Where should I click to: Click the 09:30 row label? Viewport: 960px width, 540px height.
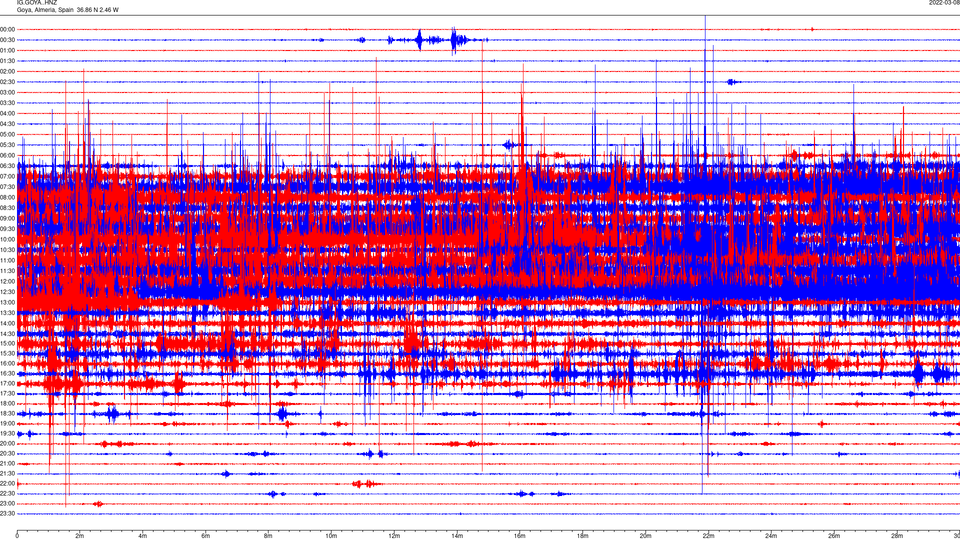pyautogui.click(x=7, y=228)
